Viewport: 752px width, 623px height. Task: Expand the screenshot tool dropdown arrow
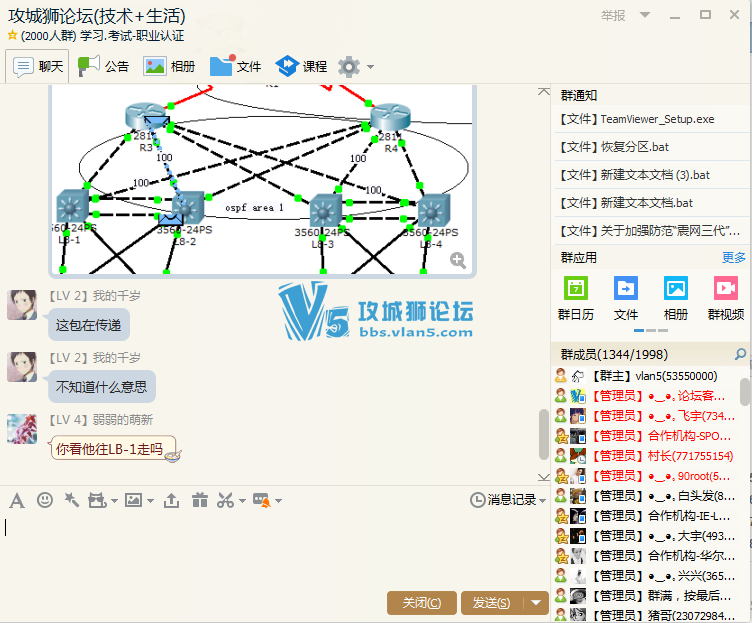(x=241, y=500)
